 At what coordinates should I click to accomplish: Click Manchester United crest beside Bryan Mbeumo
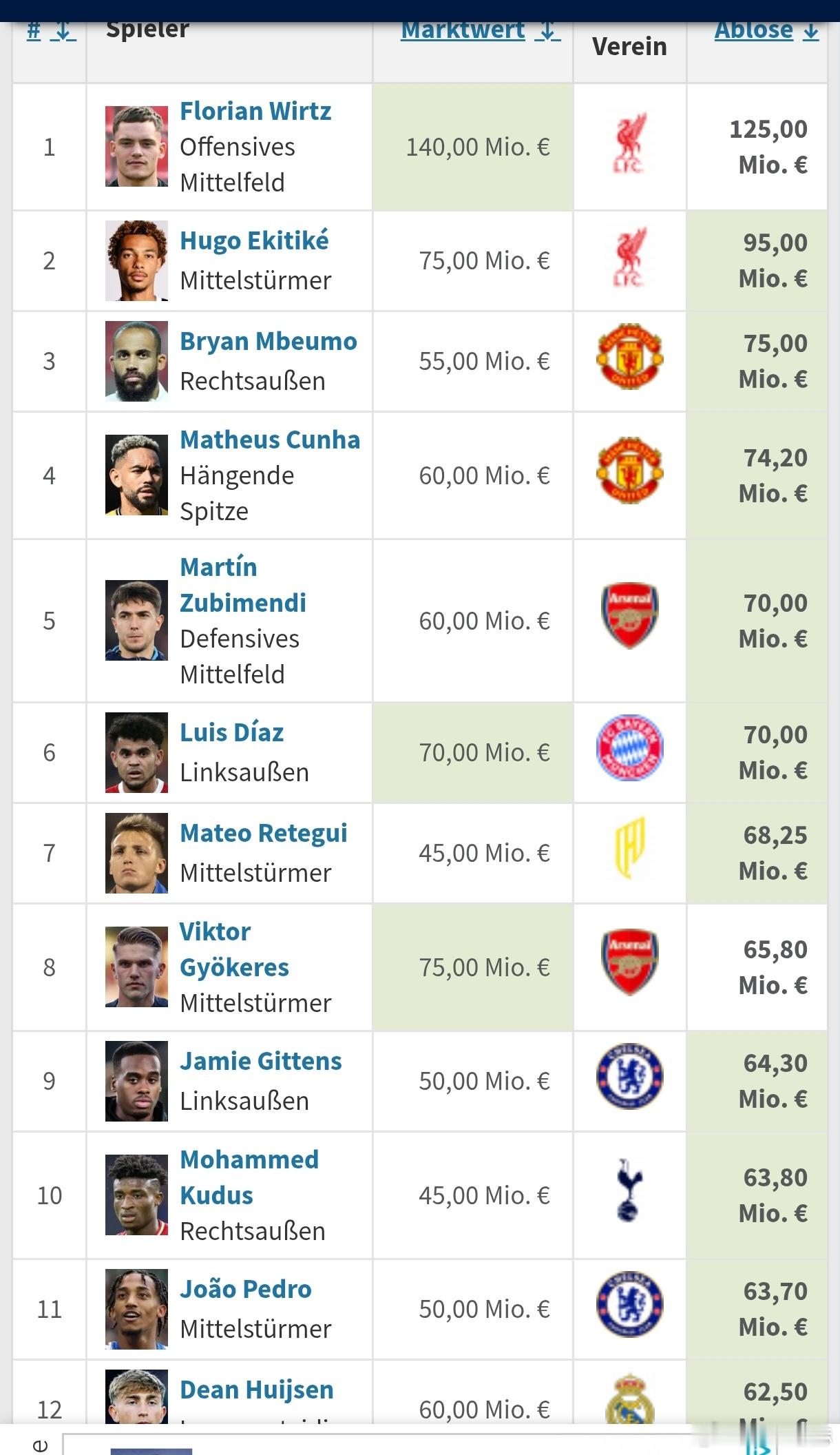(629, 357)
